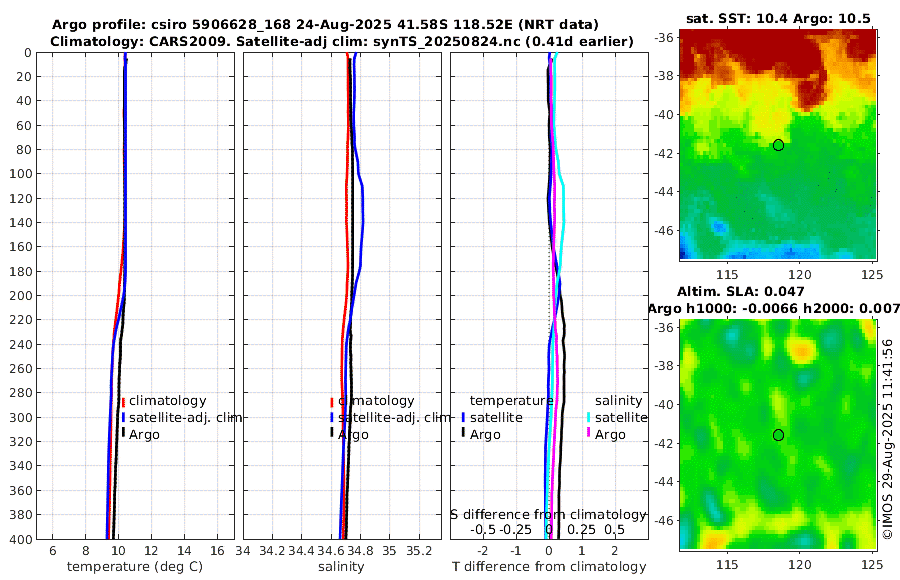
Task: Click the Argo float circle on SST map
Action: tap(778, 145)
